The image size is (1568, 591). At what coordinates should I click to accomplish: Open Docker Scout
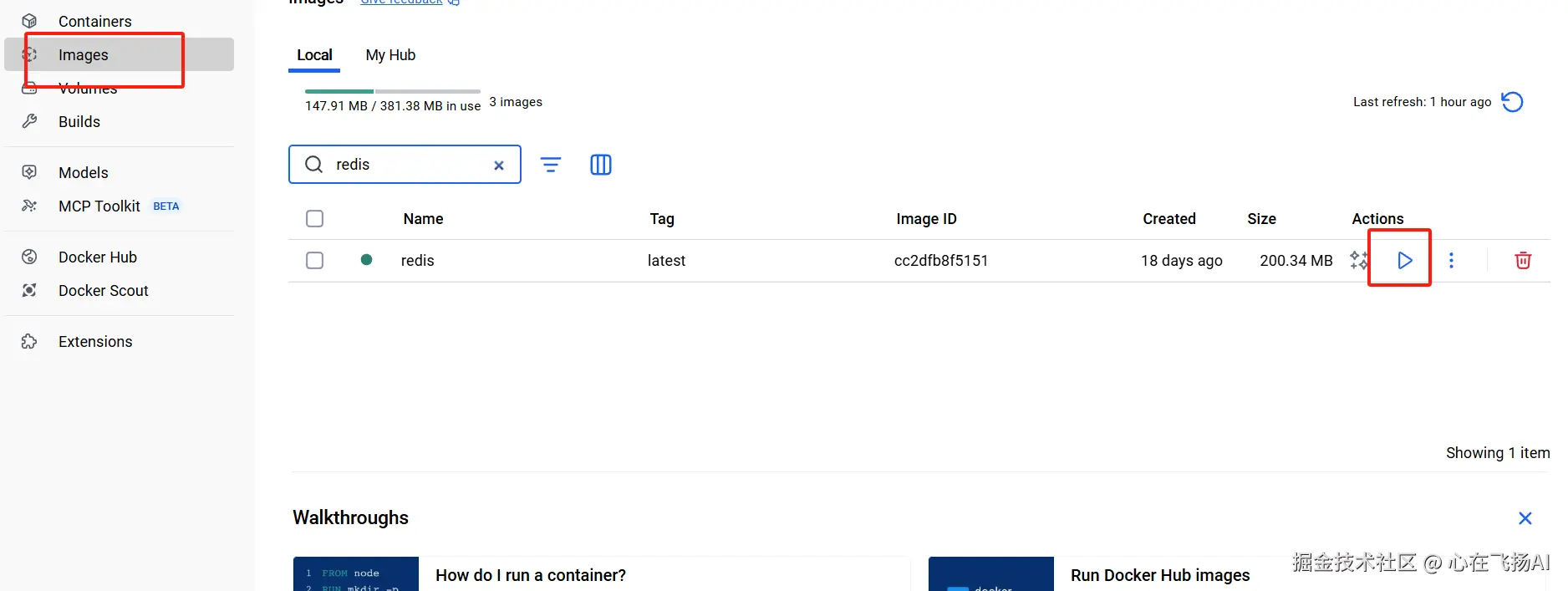point(119,290)
